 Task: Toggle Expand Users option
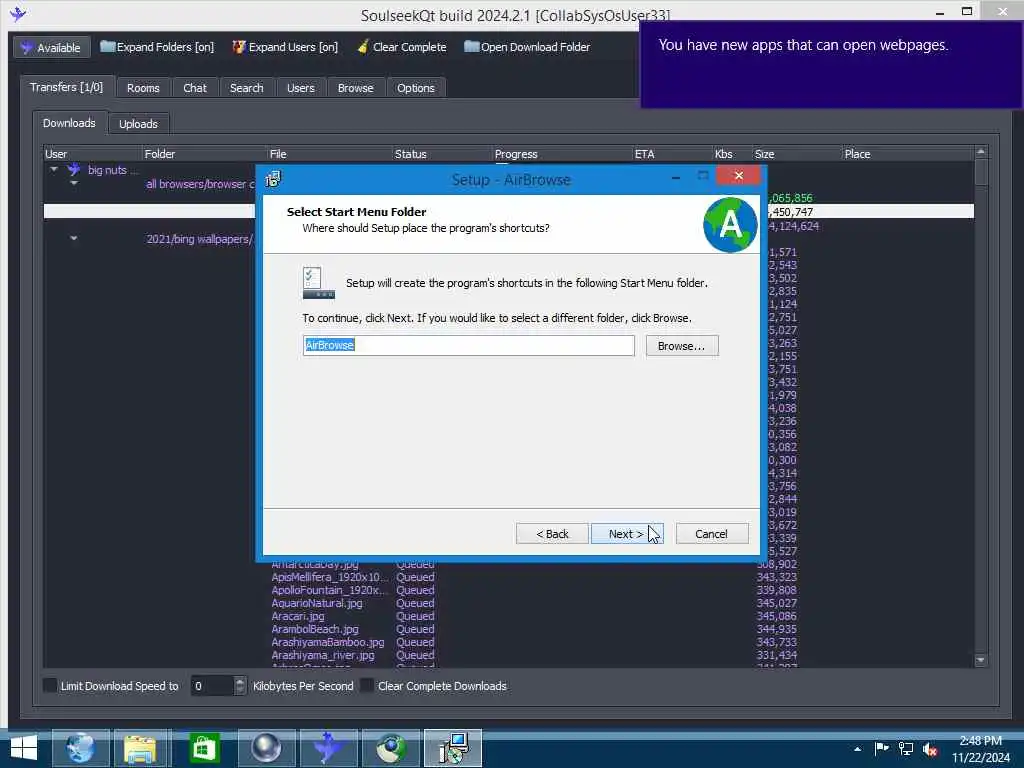tap(285, 47)
